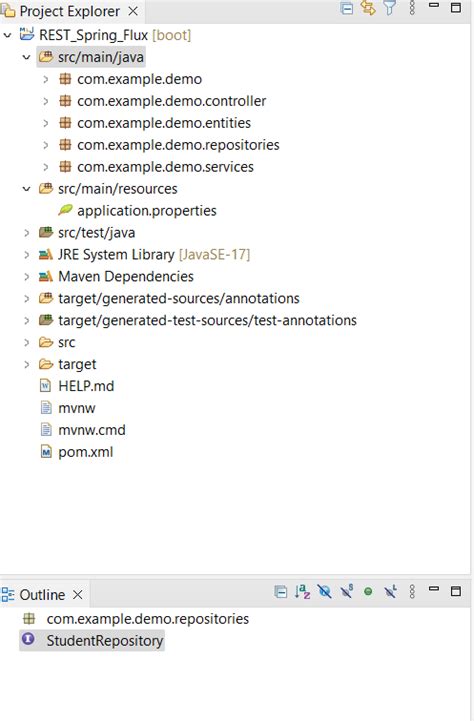
Task: Click com.example.demo.controller package icon
Action: click(x=65, y=101)
